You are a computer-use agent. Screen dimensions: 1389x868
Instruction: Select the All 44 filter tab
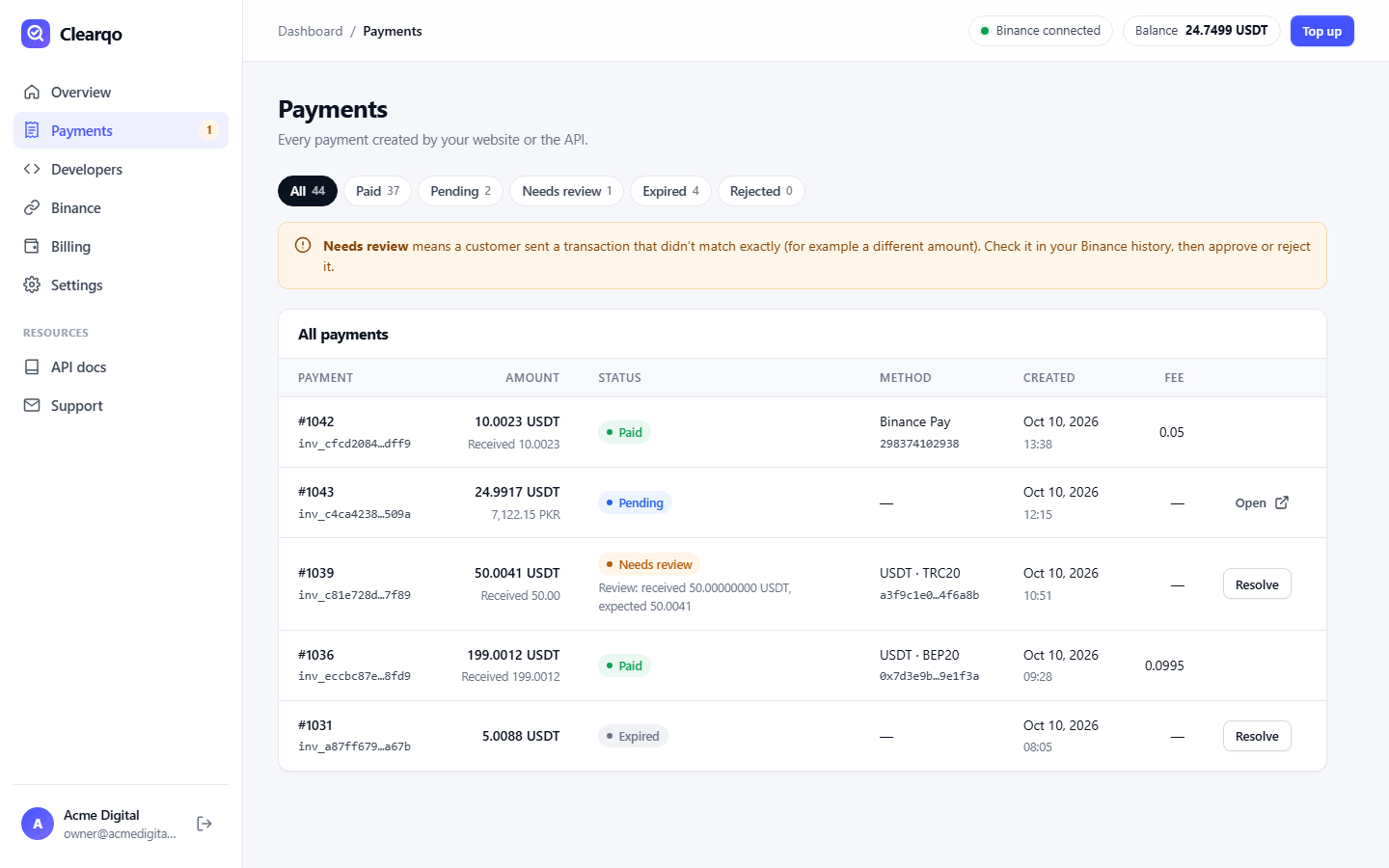click(x=308, y=191)
